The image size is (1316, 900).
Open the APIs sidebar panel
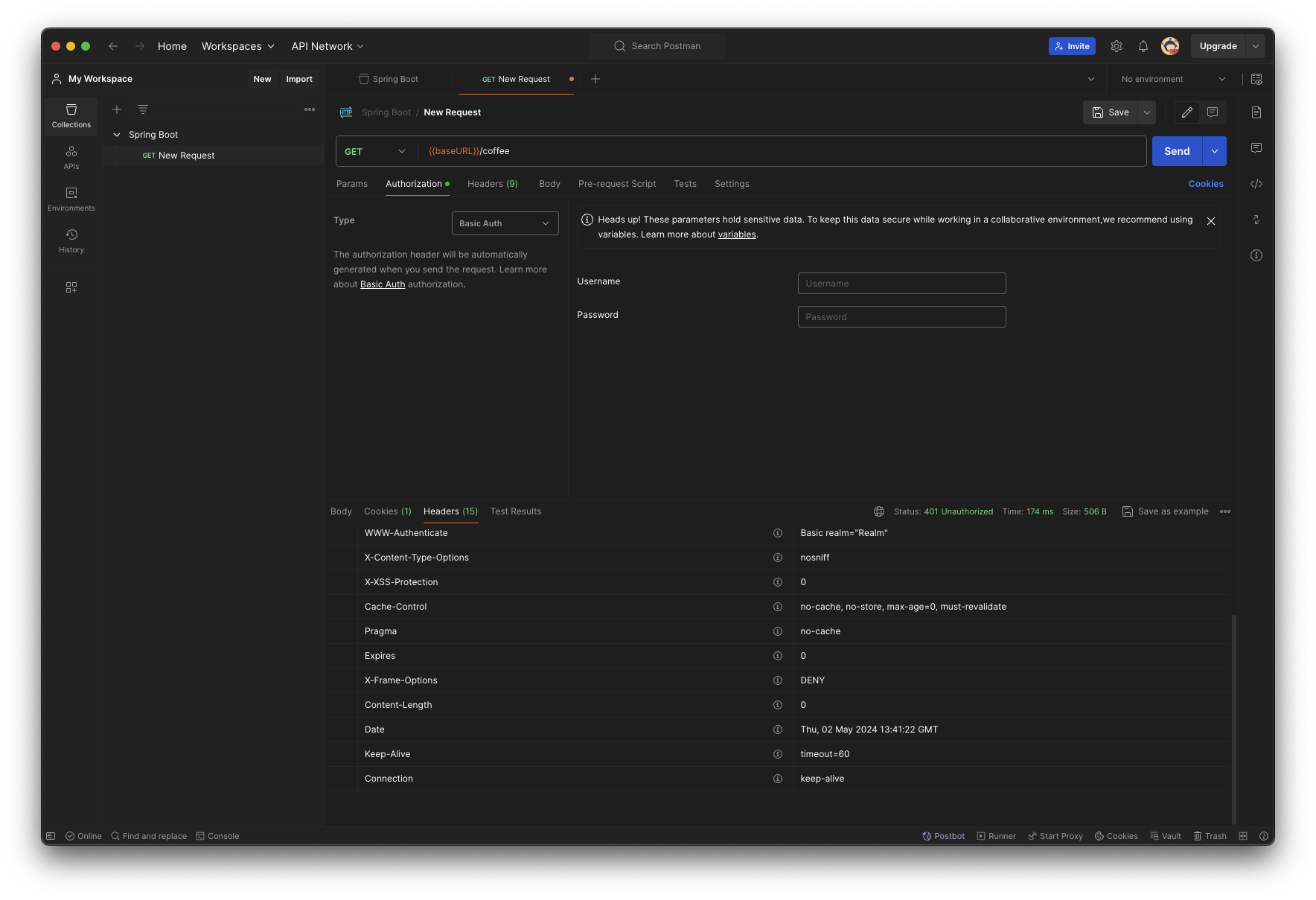pos(71,158)
